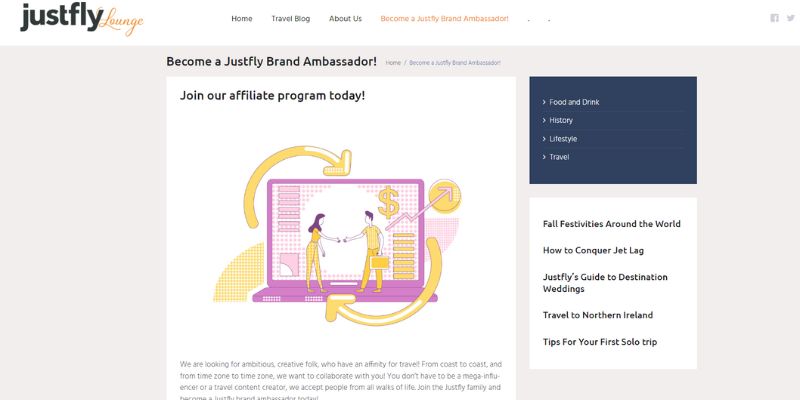800x400 pixels.
Task: Read Fall Festivities Around the World post
Action: (x=611, y=224)
